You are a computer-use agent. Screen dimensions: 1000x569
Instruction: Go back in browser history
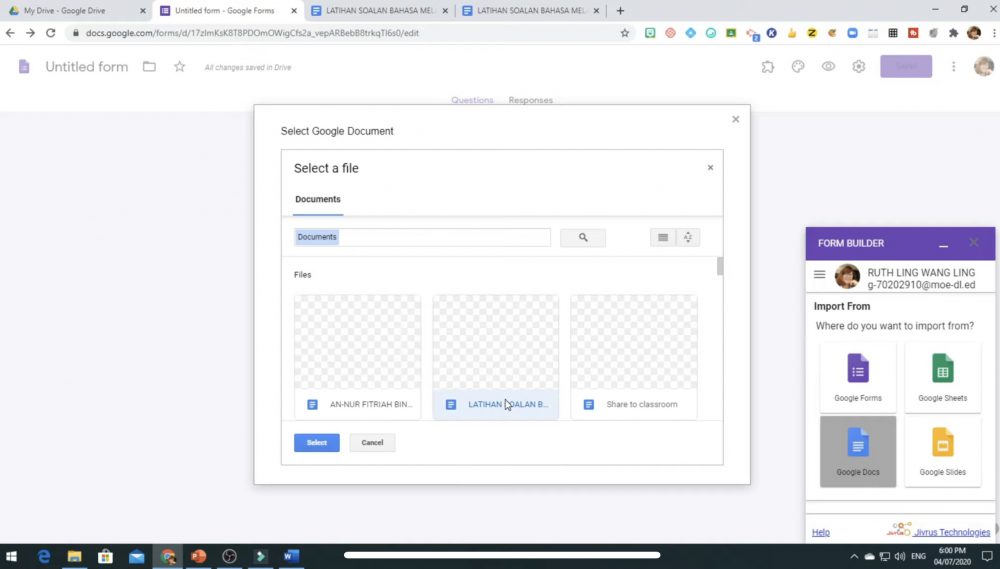coord(10,33)
